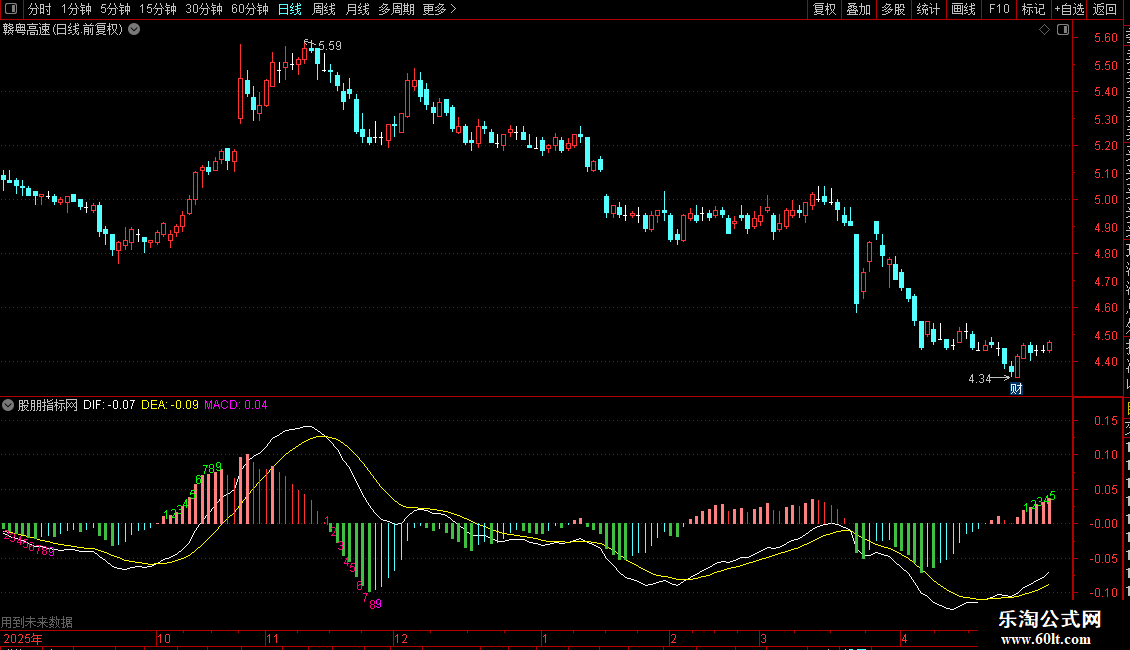Image resolution: width=1130 pixels, height=650 pixels.
Task: Click the 标记 mark button
Action: [x=1033, y=9]
